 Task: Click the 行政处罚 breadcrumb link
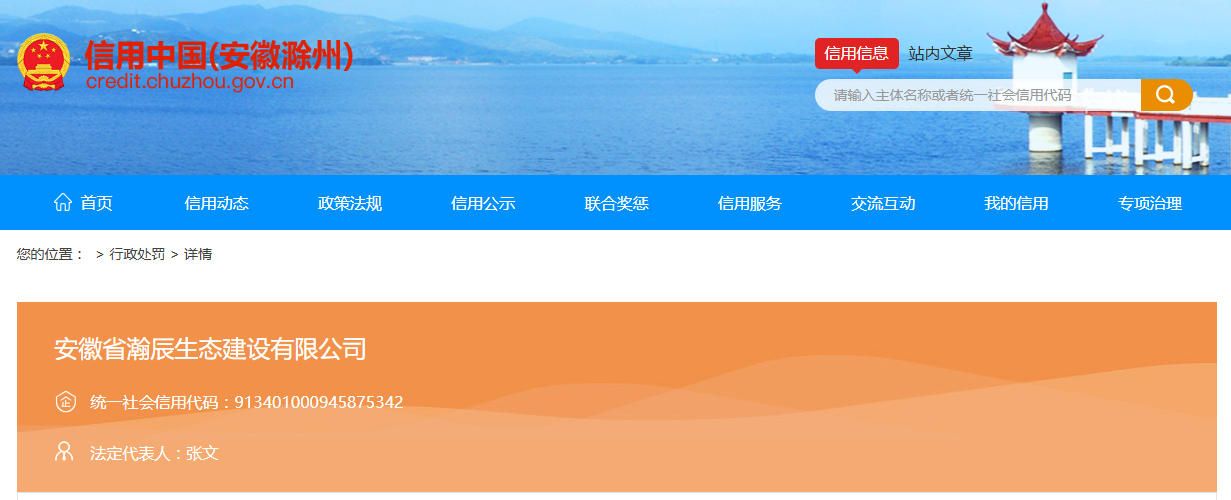point(137,254)
